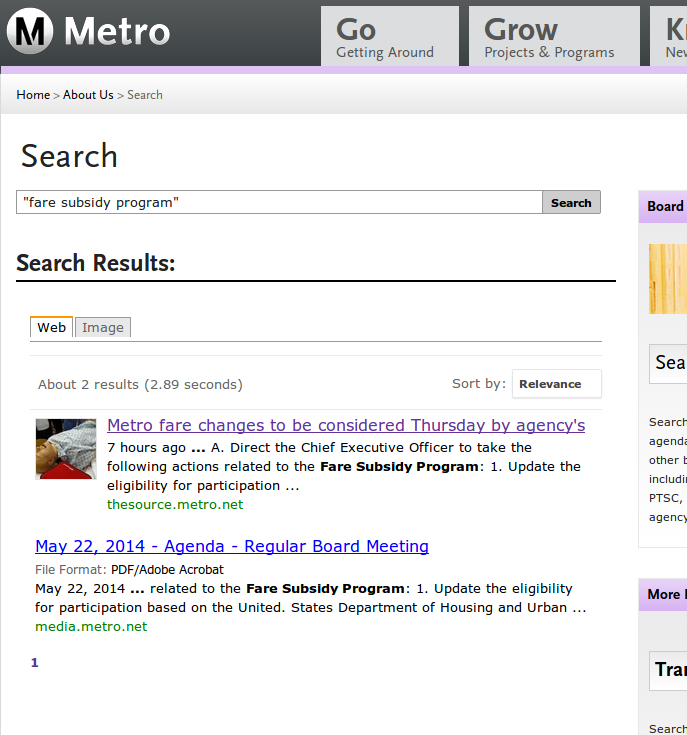Viewport: 687px width, 735px height.
Task: Open About Us breadcrumb link
Action: (x=88, y=95)
